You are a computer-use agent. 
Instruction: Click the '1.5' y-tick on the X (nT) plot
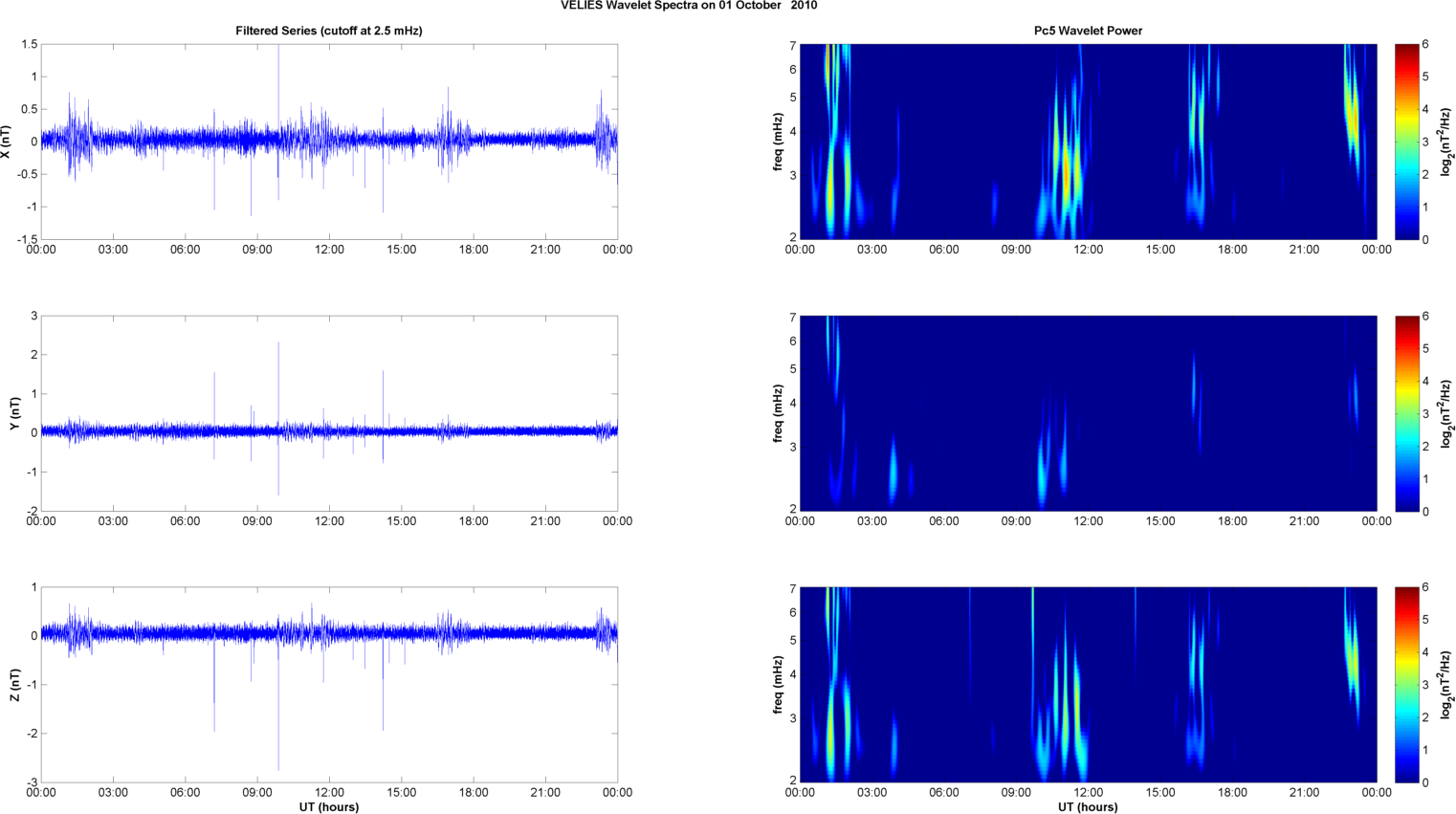click(29, 44)
